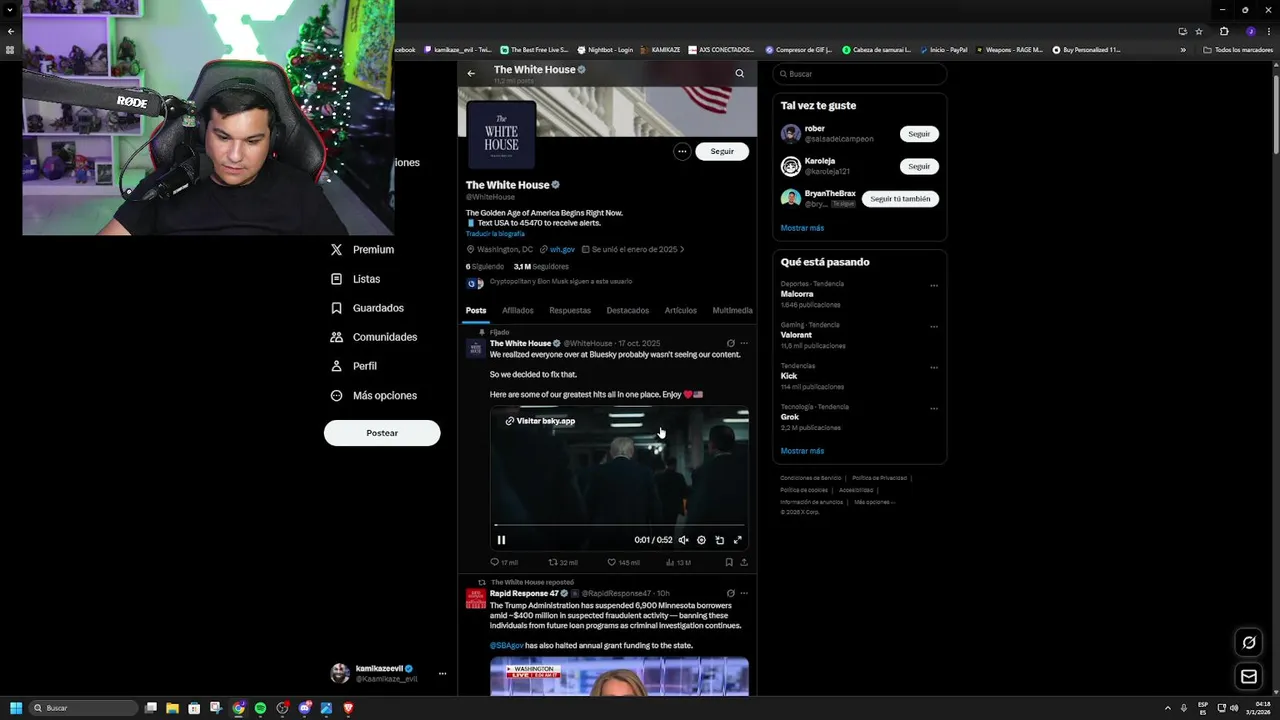The width and height of the screenshot is (1280, 720).
Task: Click the Buscar search field on X
Action: pyautogui.click(x=860, y=74)
